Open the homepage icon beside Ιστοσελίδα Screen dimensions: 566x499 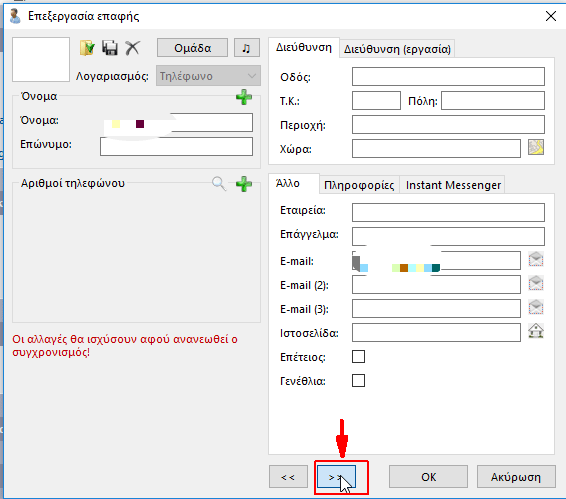[x=536, y=331]
